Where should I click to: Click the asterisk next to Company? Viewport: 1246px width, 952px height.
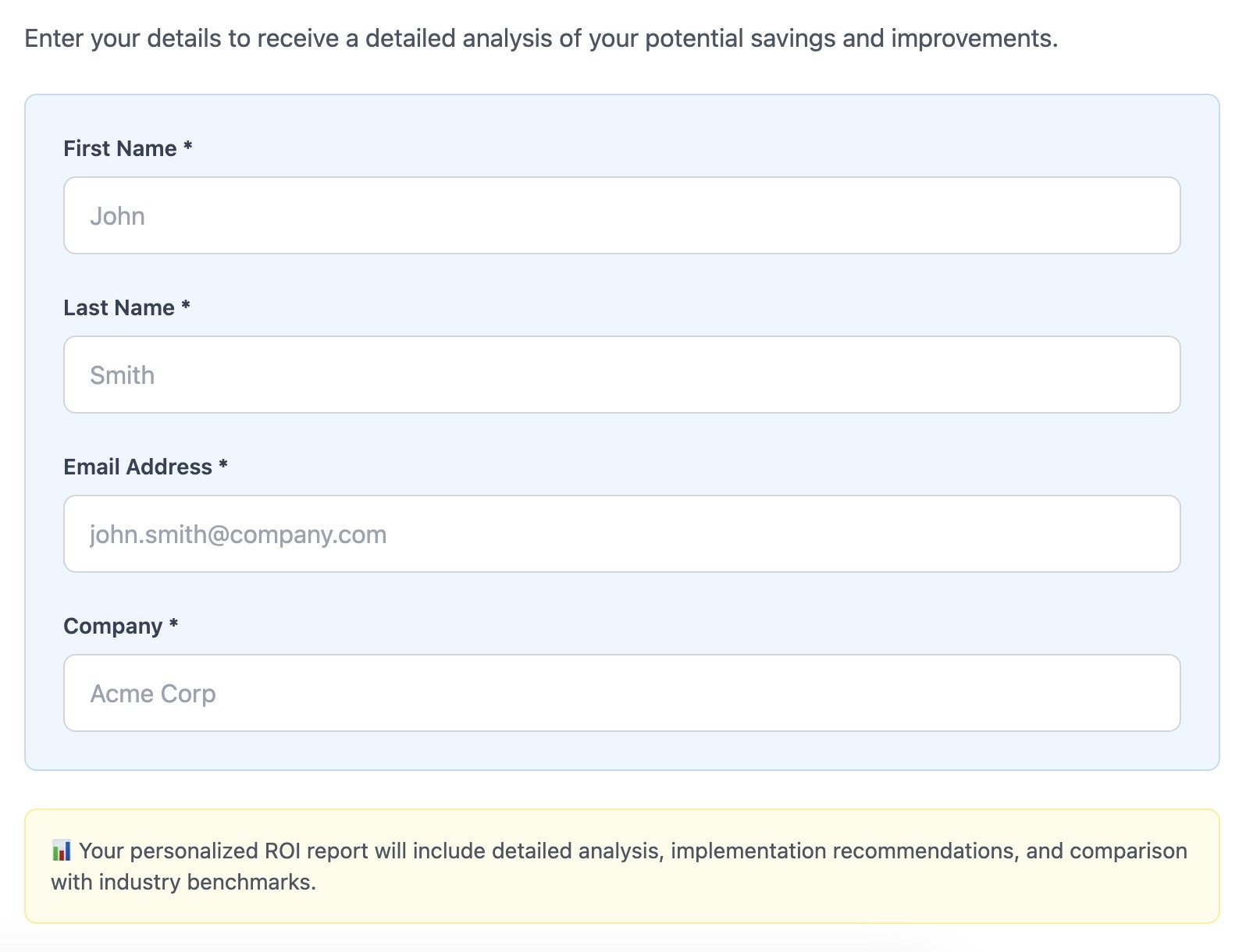(174, 624)
